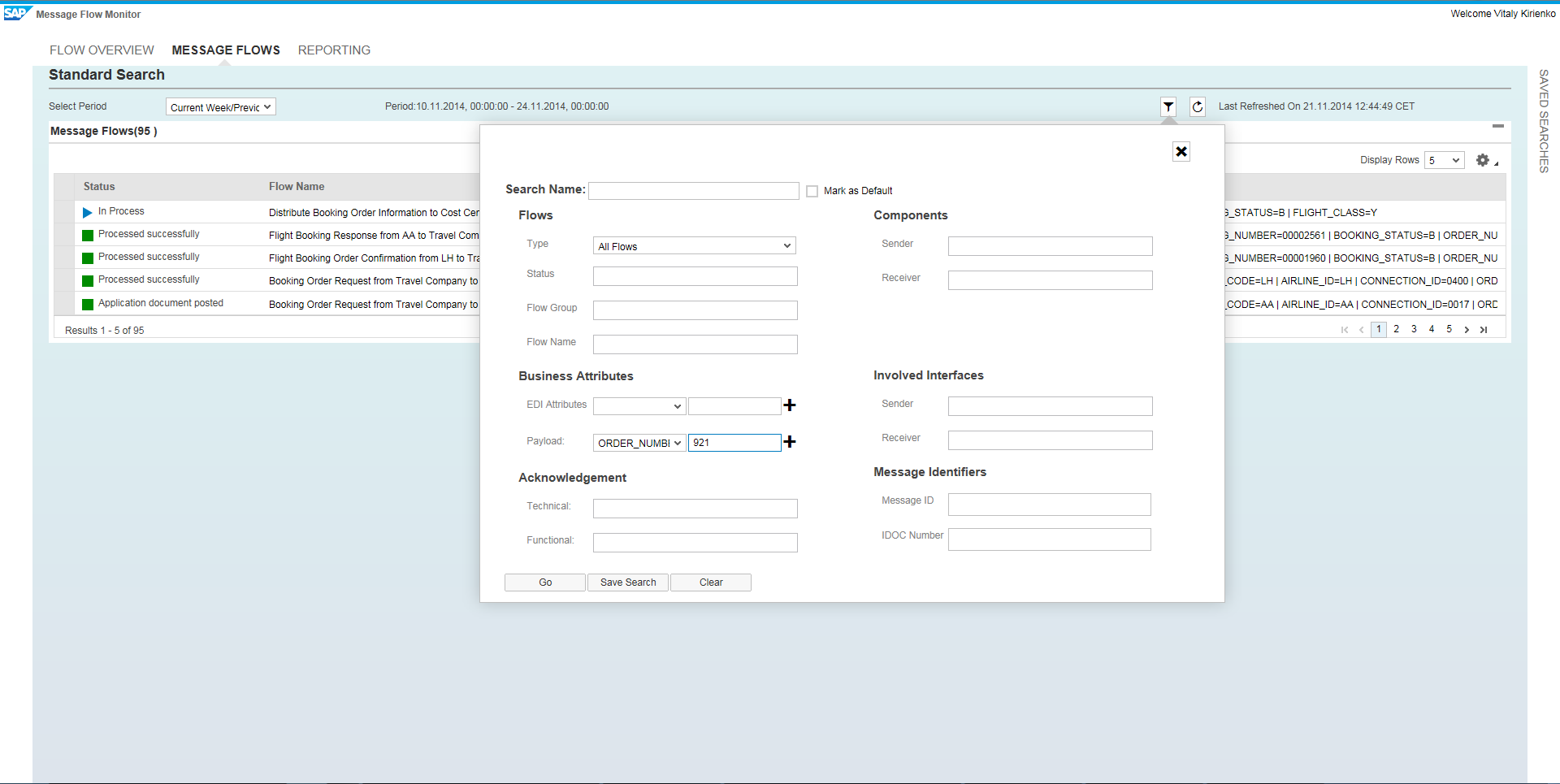This screenshot has width=1560, height=784.
Task: Add EDI Attributes row with plus
Action: coord(790,405)
